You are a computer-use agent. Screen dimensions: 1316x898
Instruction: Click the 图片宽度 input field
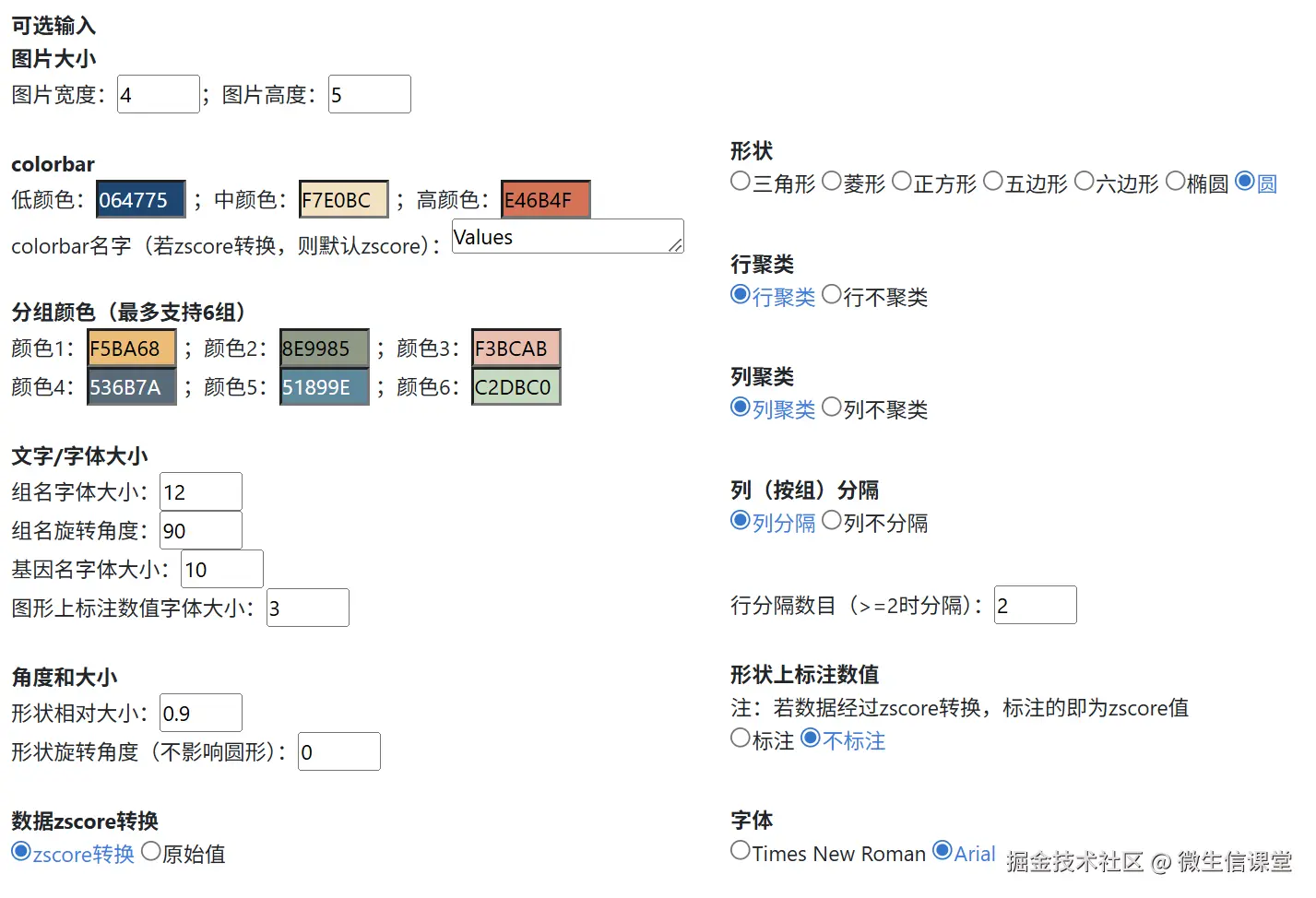point(157,93)
